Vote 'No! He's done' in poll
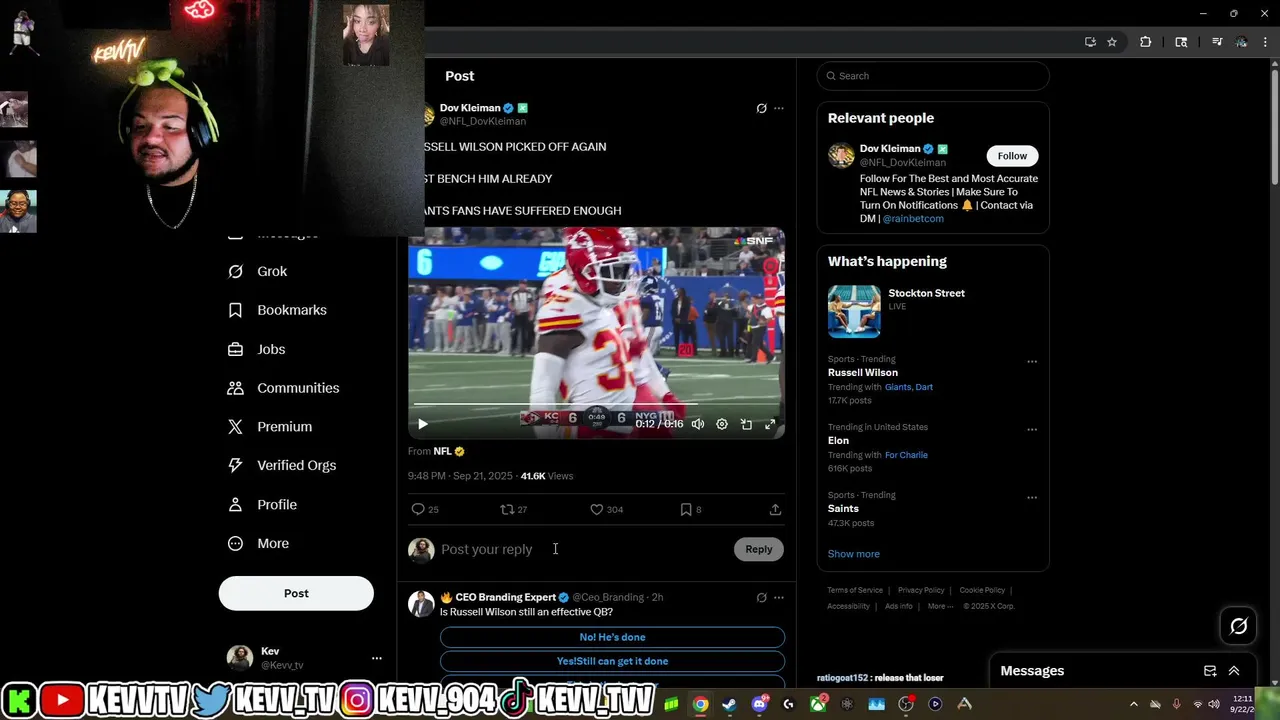This screenshot has width=1280, height=720. (612, 637)
